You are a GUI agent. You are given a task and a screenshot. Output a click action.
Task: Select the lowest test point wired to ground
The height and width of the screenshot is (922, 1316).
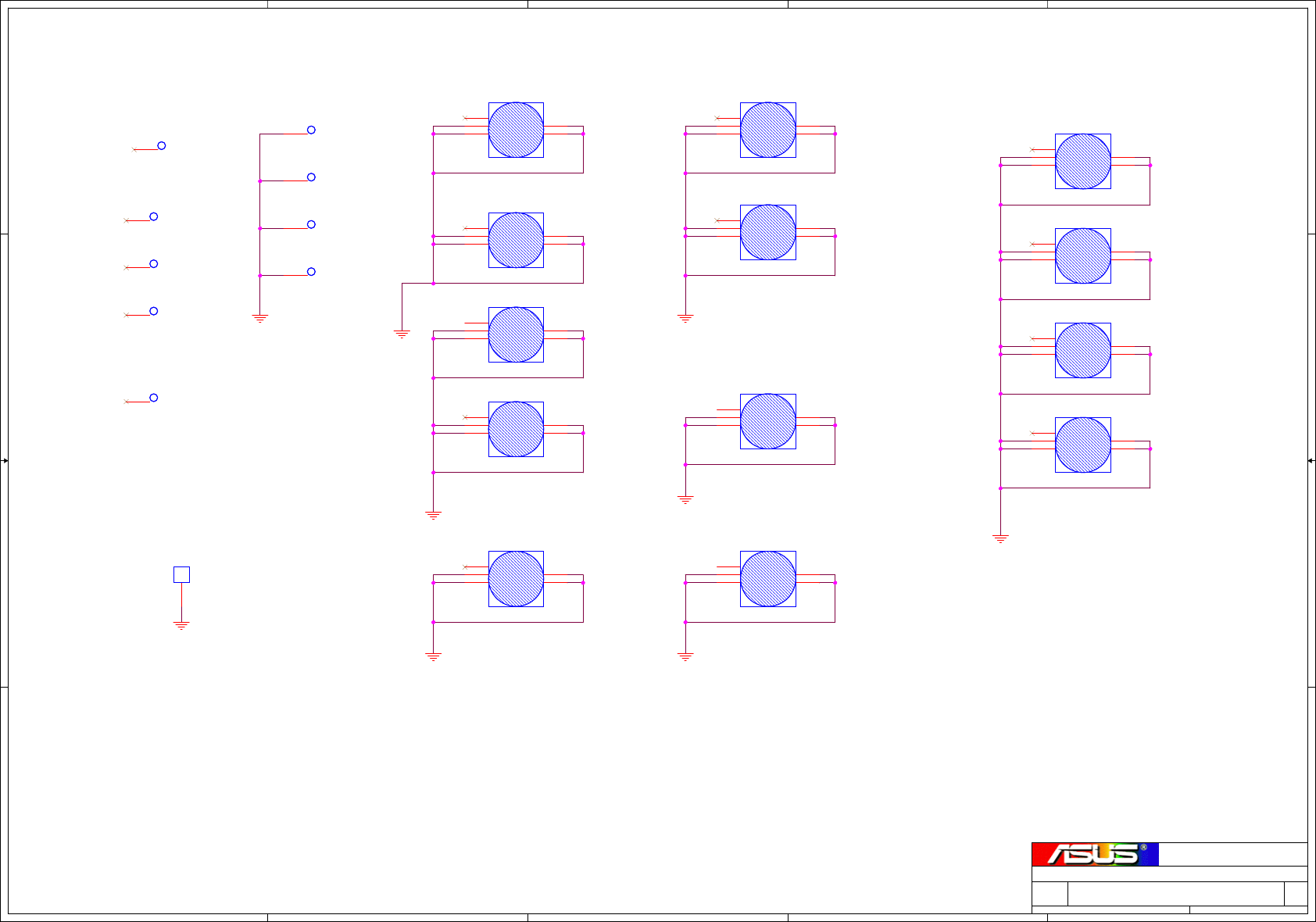coord(311,271)
